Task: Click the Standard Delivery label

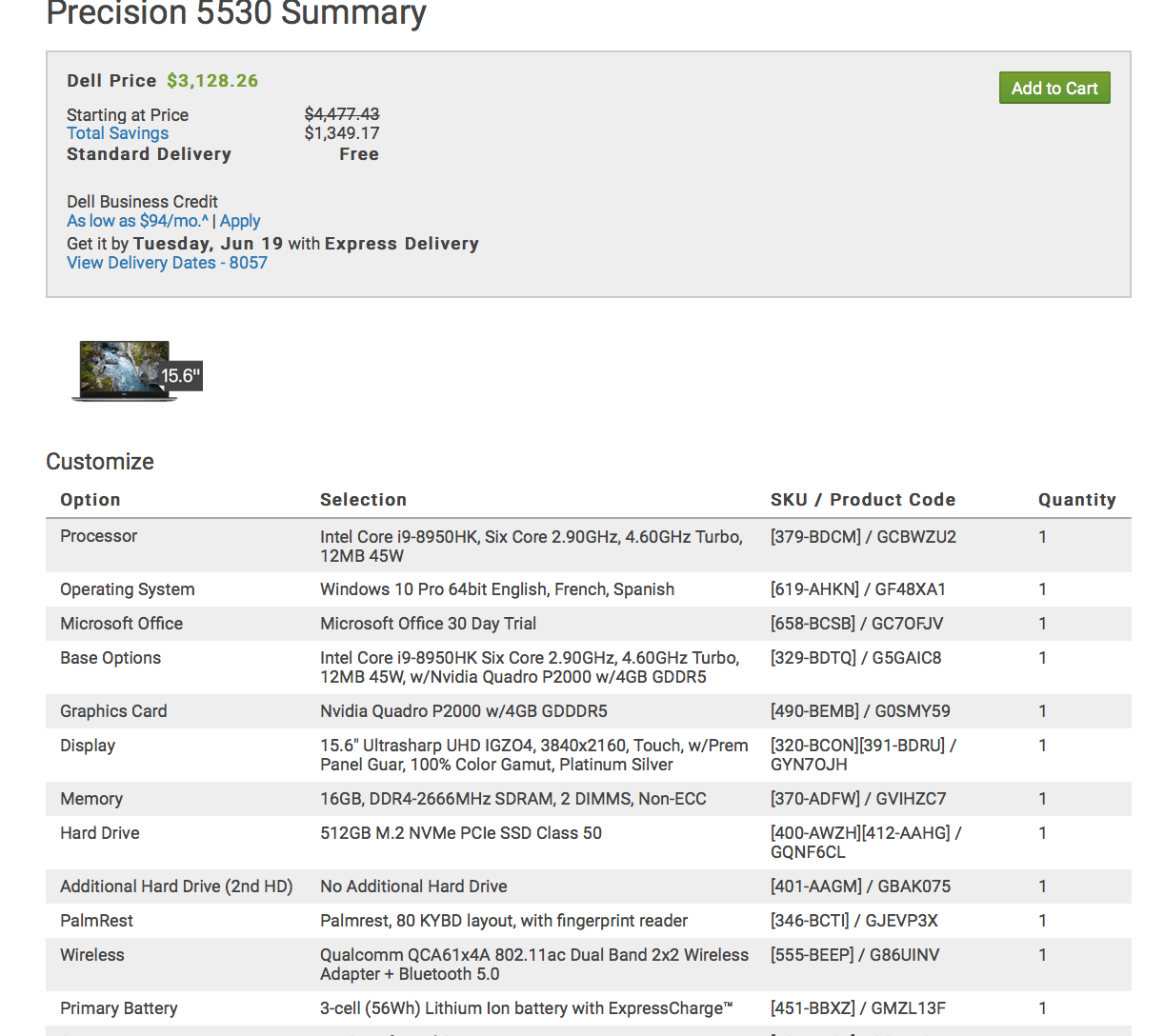Action: 149,154
